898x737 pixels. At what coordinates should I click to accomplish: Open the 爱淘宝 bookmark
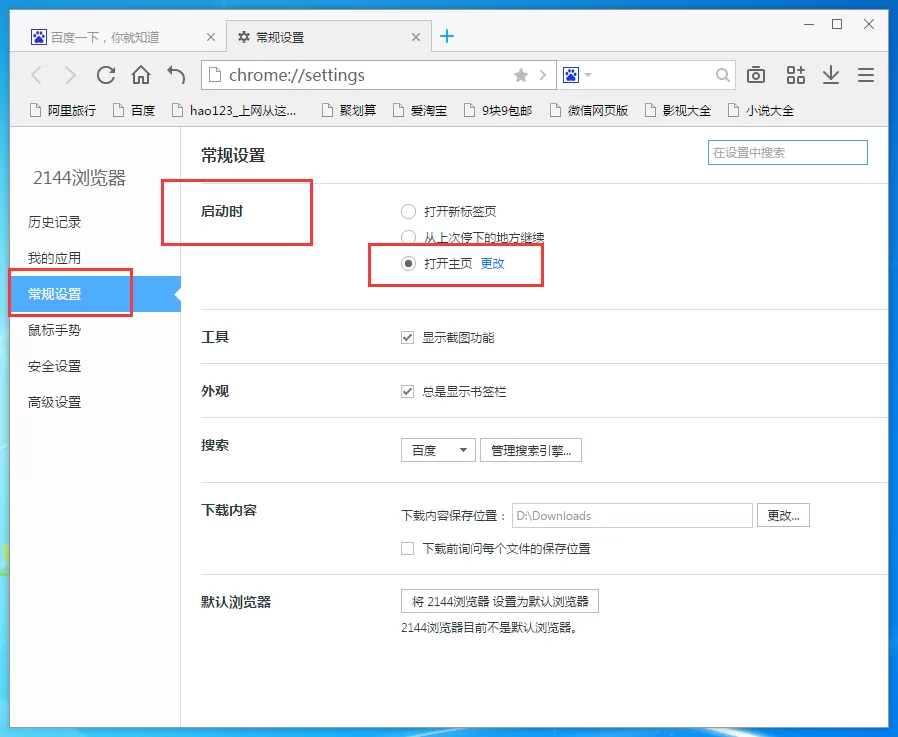coord(420,110)
